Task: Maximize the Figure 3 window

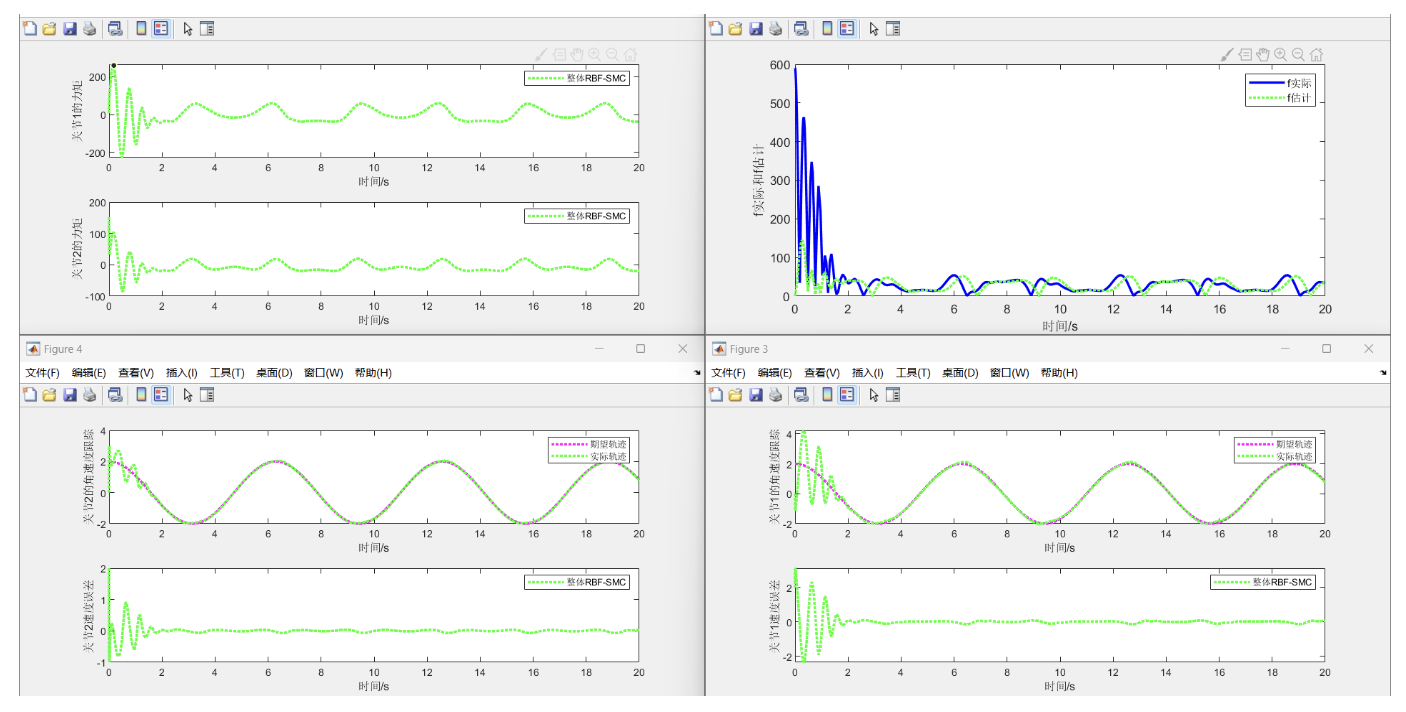Action: click(1326, 349)
